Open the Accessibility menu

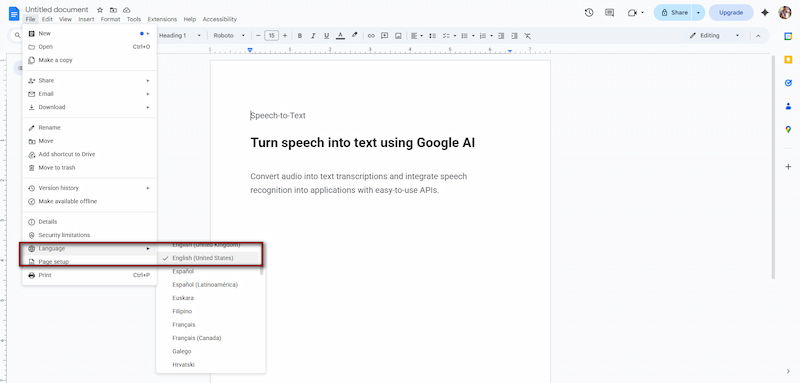coord(220,19)
